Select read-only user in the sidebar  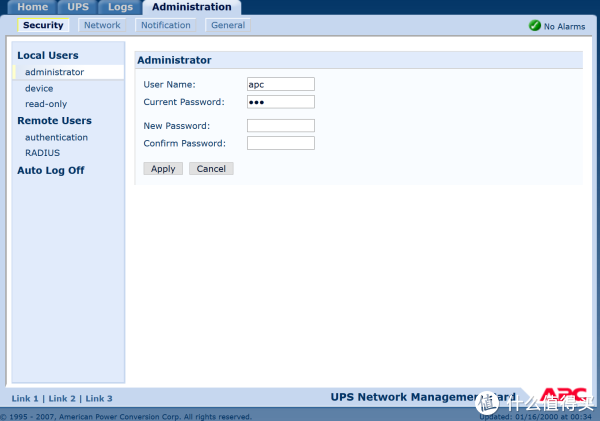click(46, 104)
